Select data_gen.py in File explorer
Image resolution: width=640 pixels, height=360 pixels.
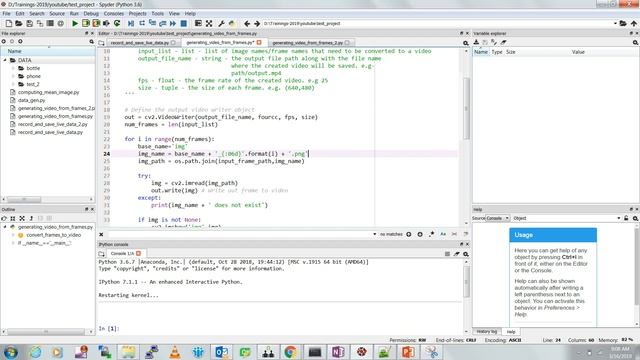point(31,100)
